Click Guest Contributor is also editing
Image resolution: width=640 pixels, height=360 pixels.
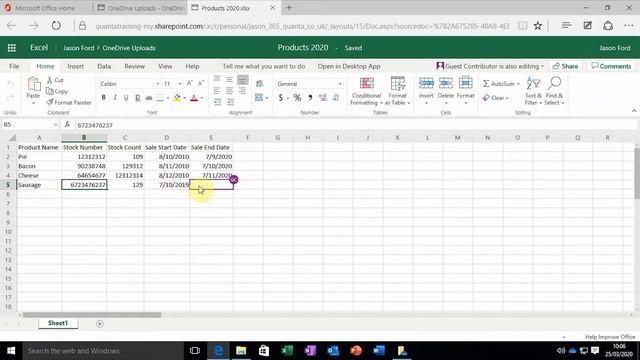pos(490,66)
